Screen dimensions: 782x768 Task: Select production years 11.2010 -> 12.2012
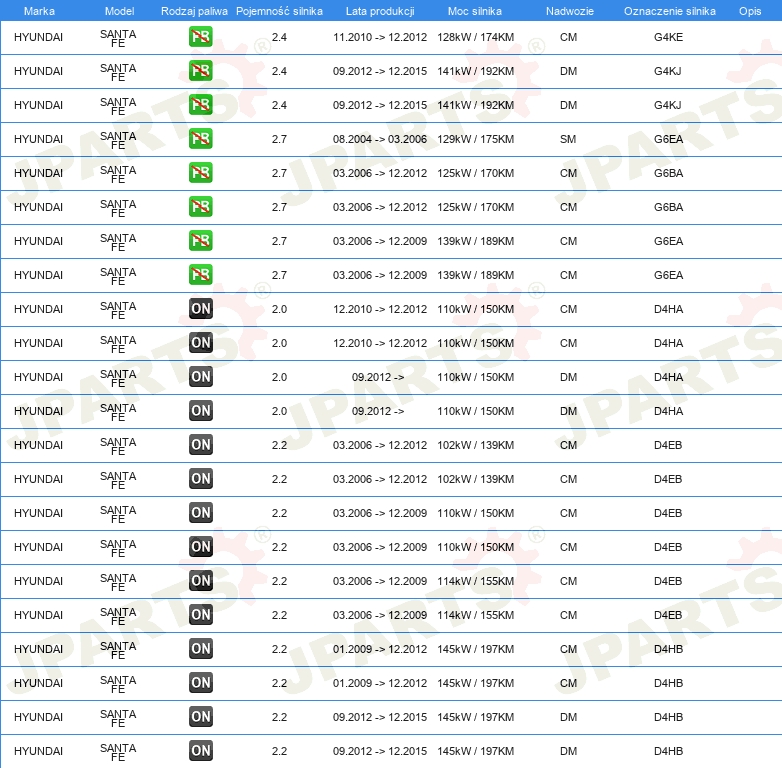(x=380, y=37)
